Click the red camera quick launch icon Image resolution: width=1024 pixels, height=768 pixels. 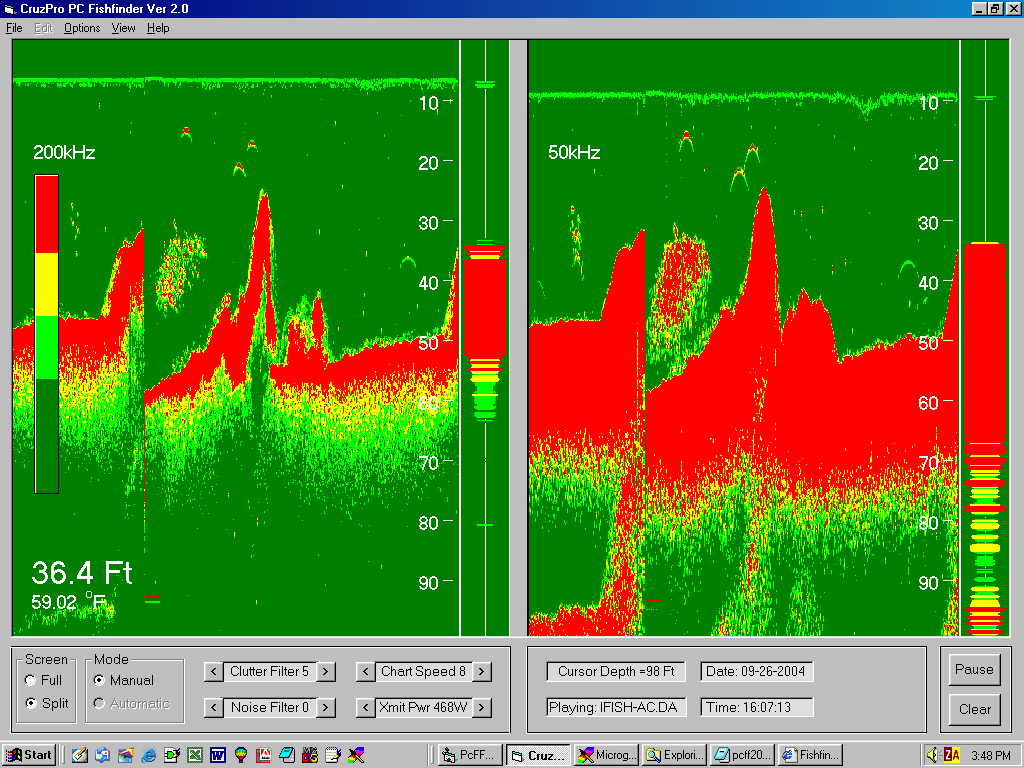pos(310,756)
